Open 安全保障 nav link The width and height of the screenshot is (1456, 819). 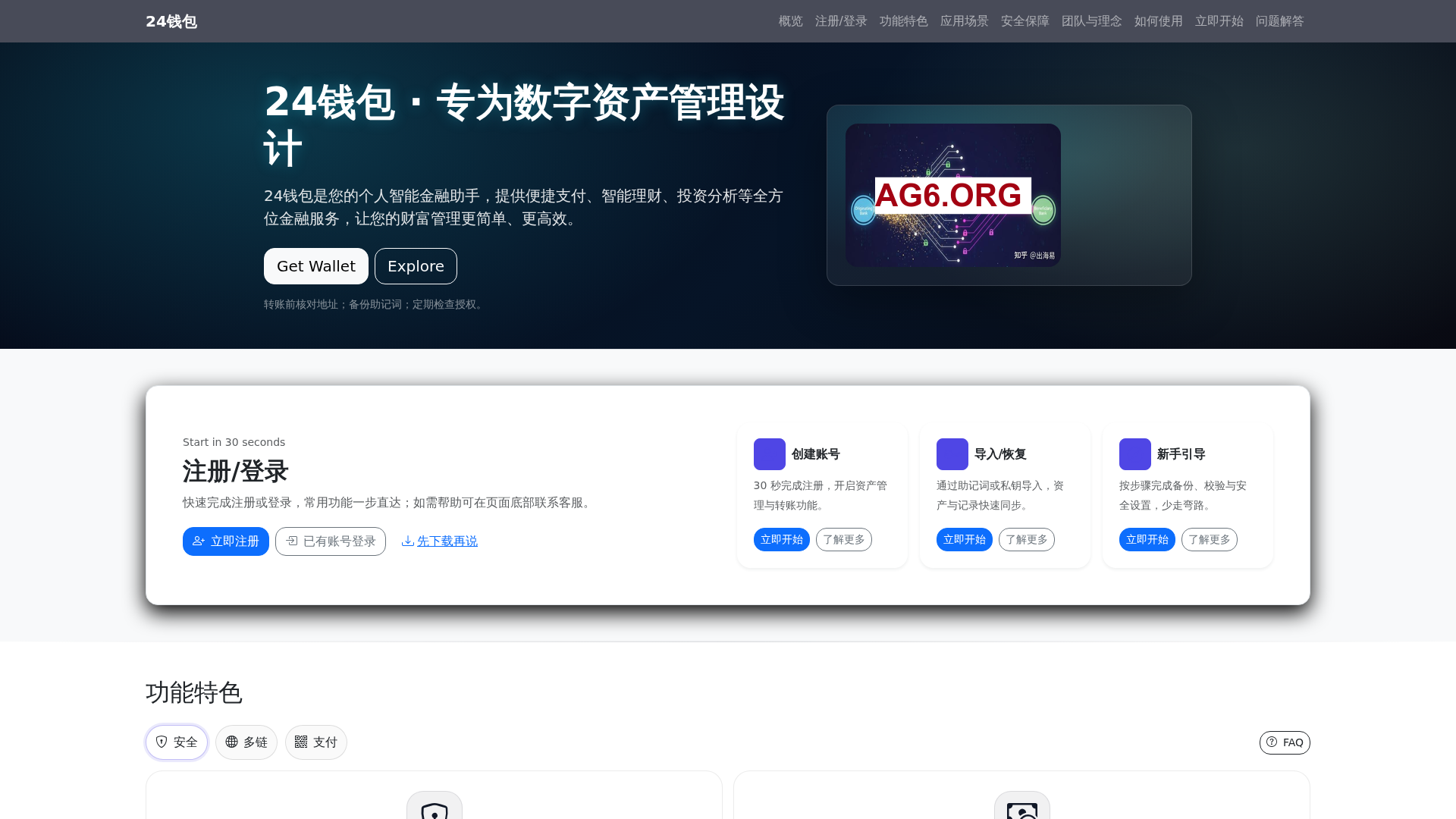point(1025,21)
